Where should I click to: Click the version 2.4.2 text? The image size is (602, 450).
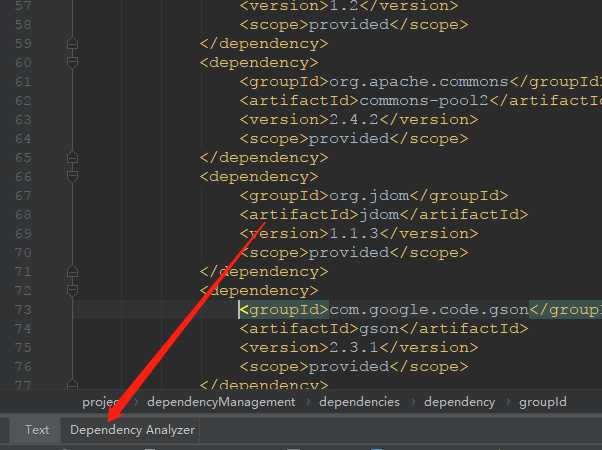(x=354, y=119)
